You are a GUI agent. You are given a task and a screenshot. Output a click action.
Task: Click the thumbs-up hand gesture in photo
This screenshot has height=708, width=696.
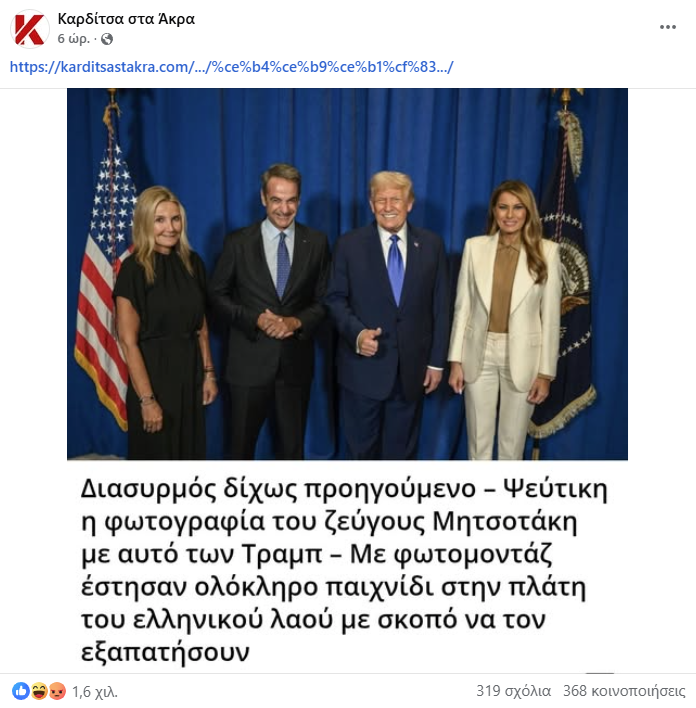369,342
